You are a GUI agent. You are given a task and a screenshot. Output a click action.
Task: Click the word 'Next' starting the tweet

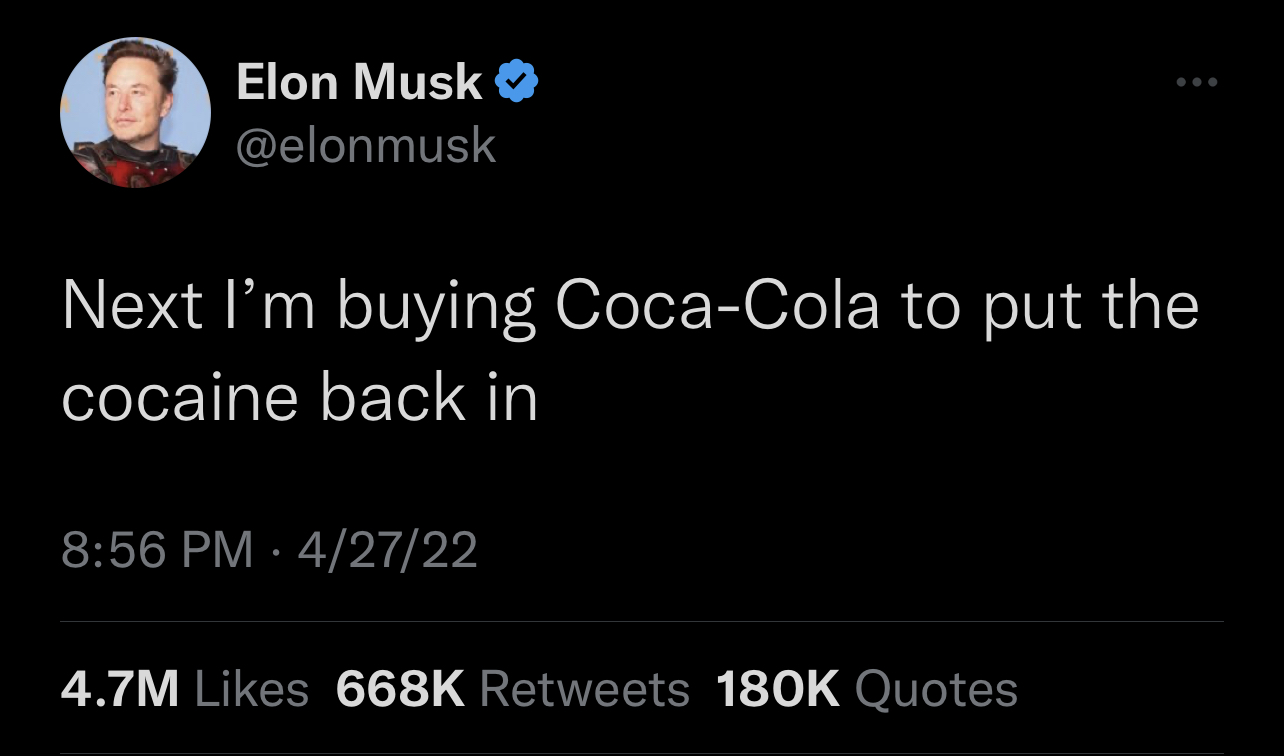(x=133, y=306)
